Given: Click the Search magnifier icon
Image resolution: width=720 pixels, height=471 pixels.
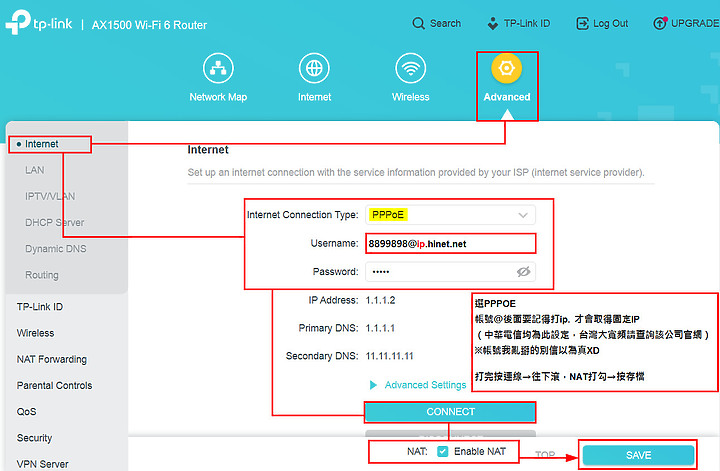Looking at the screenshot, I should pyautogui.click(x=418, y=23).
